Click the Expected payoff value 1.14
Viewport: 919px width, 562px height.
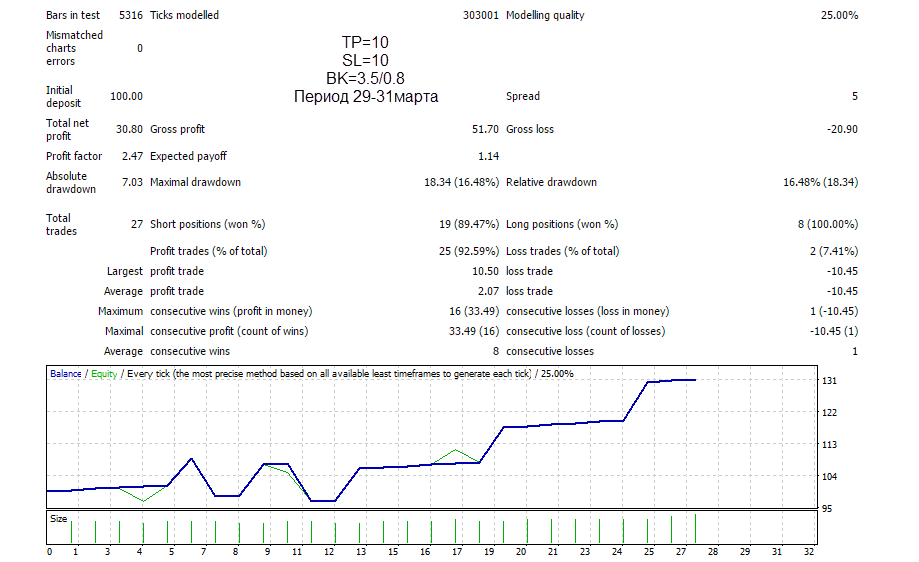[x=488, y=156]
